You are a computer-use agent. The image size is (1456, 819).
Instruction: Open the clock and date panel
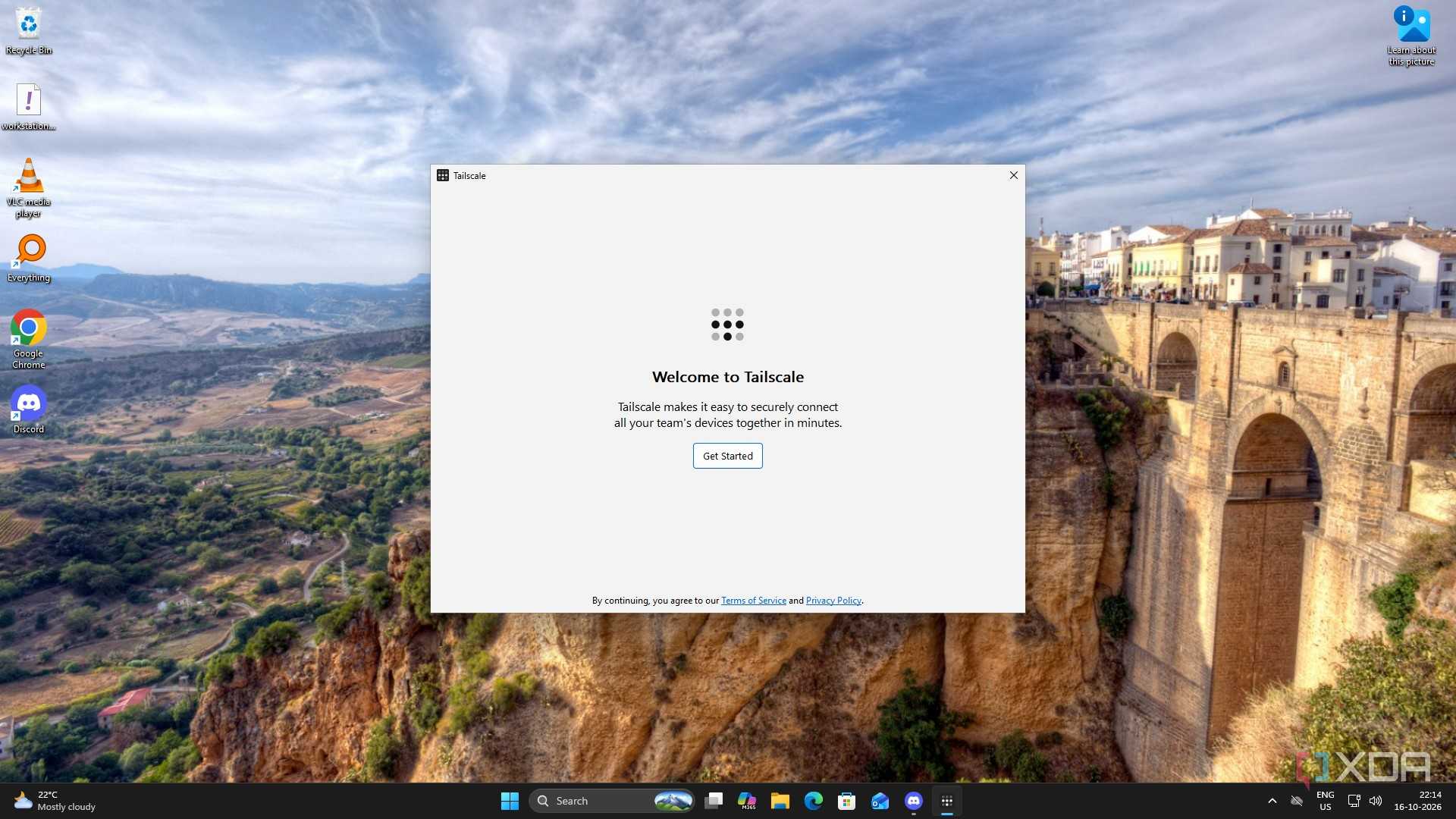point(1417,801)
